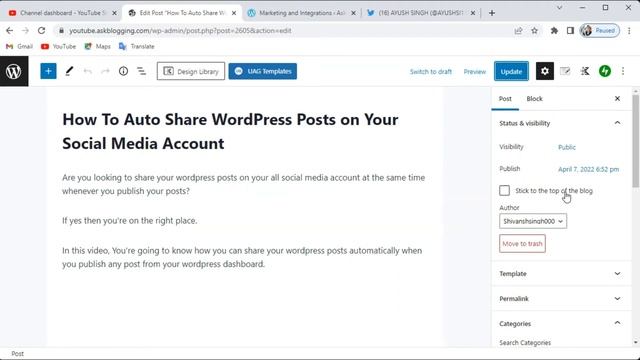Open the Design Library button

click(x=191, y=71)
